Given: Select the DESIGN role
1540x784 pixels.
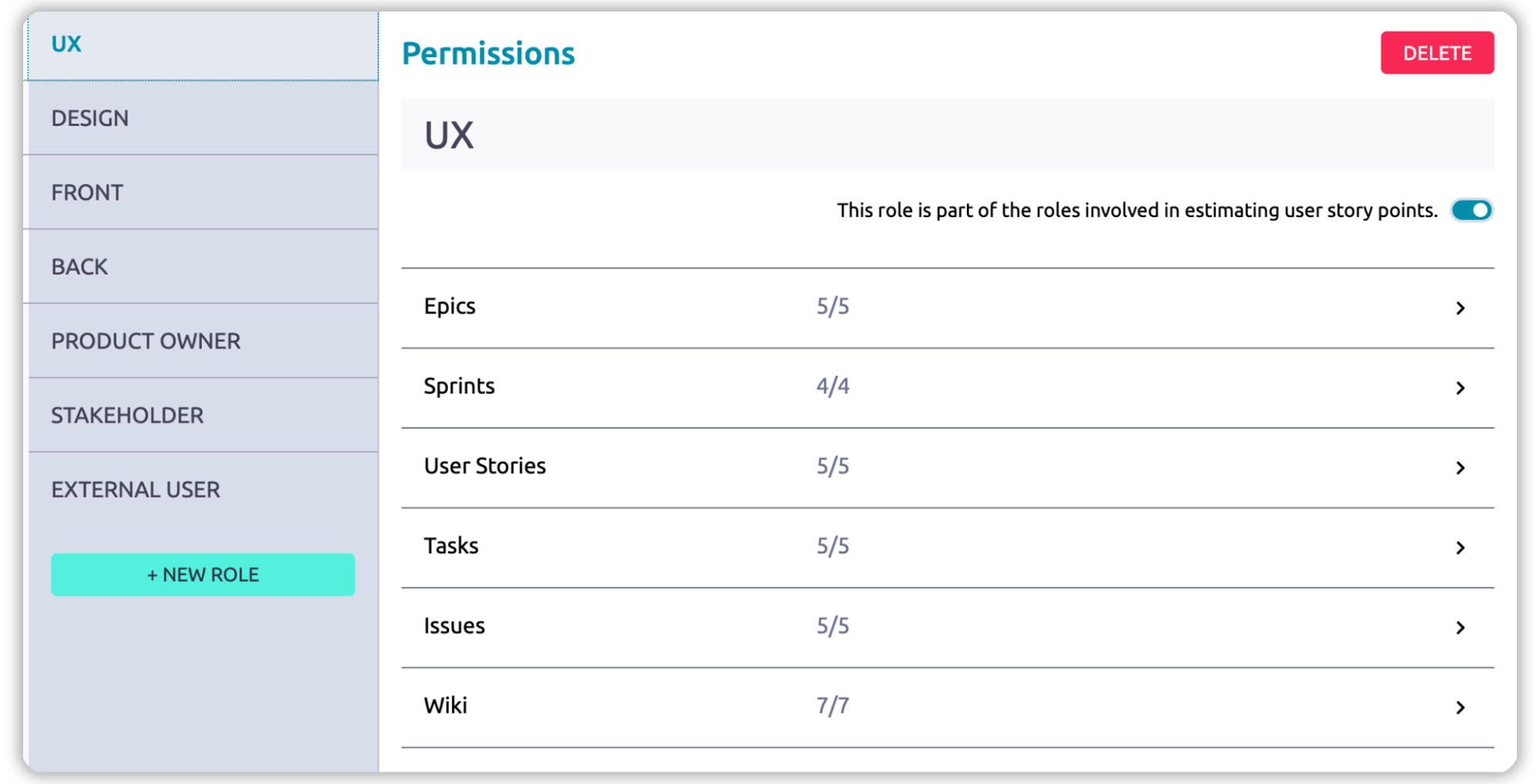Looking at the screenshot, I should coord(90,119).
